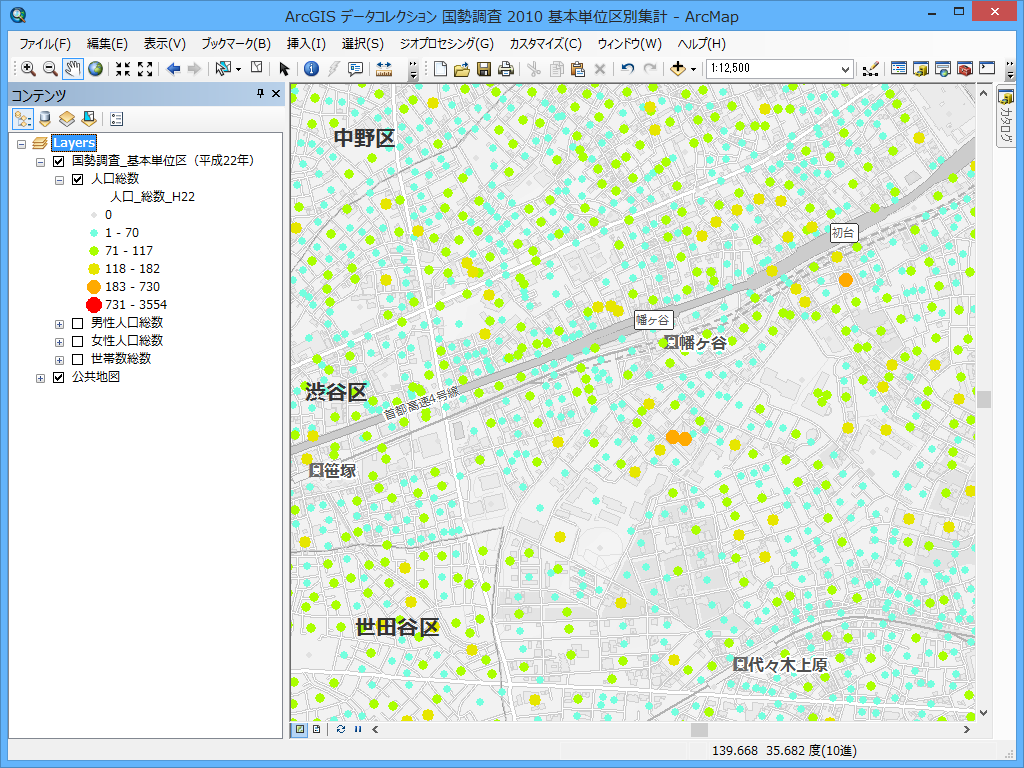Enable the 世帯数総数 layer
This screenshot has width=1024, height=768.
(78, 360)
